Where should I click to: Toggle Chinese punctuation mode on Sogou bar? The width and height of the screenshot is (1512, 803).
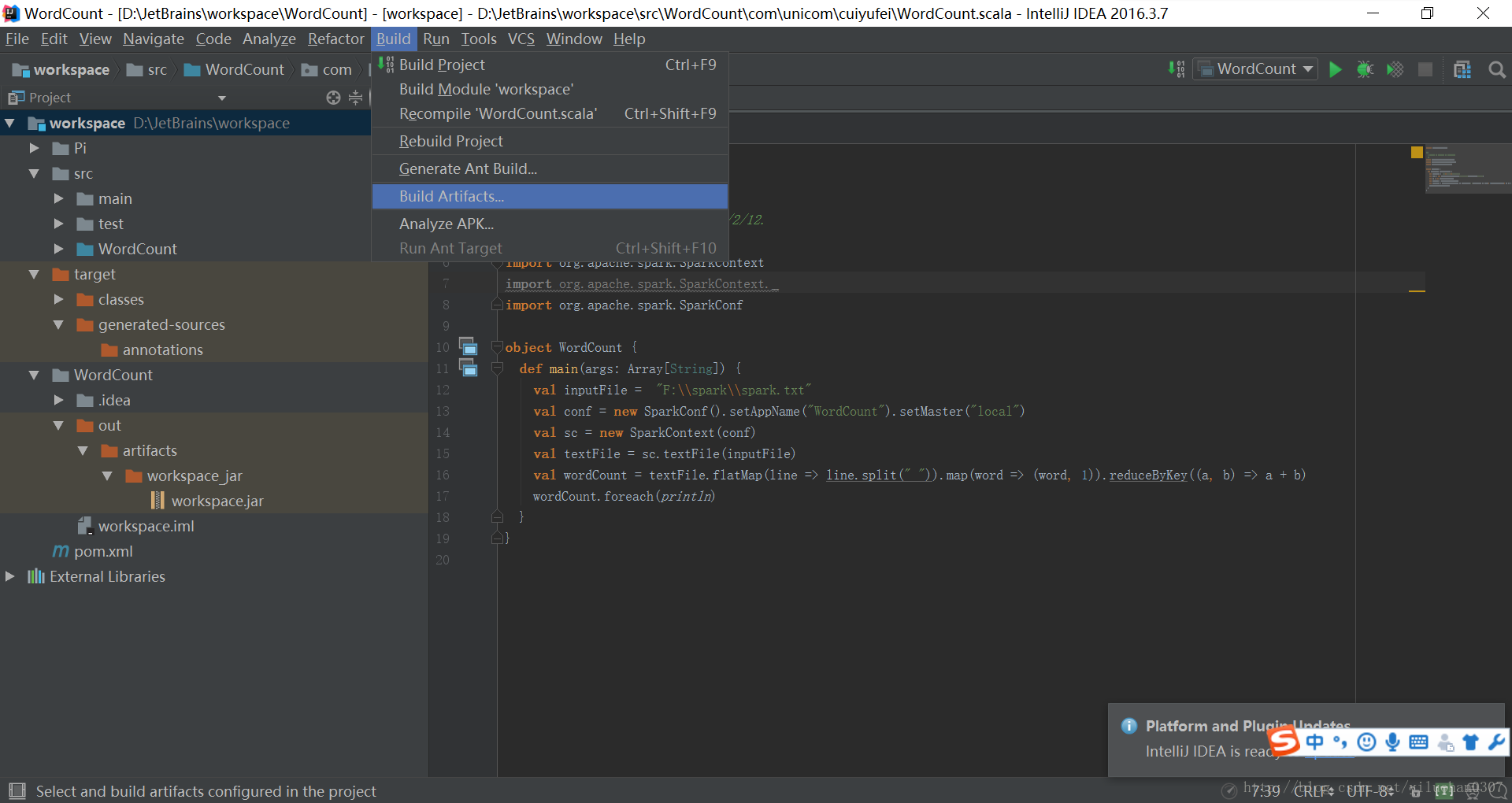pyautogui.click(x=1340, y=742)
